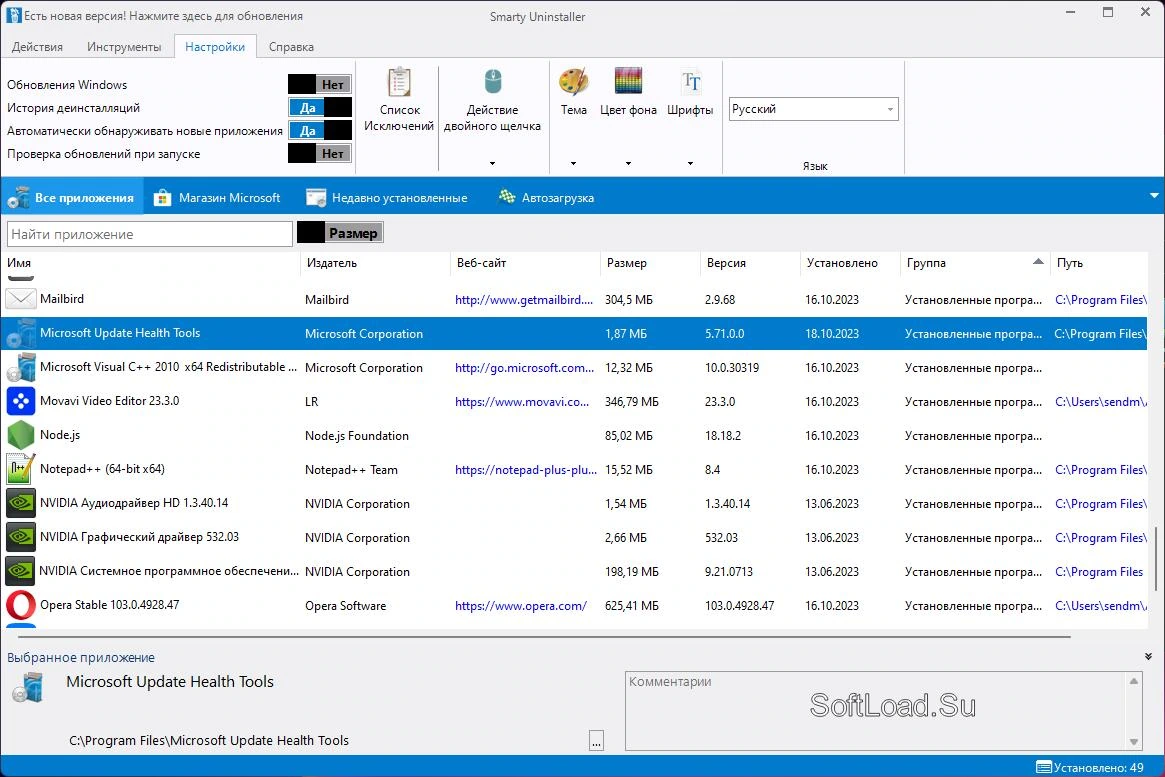Screen dimensions: 1165x777
Task: Sort by the Размер column header
Action: pyautogui.click(x=650, y=263)
